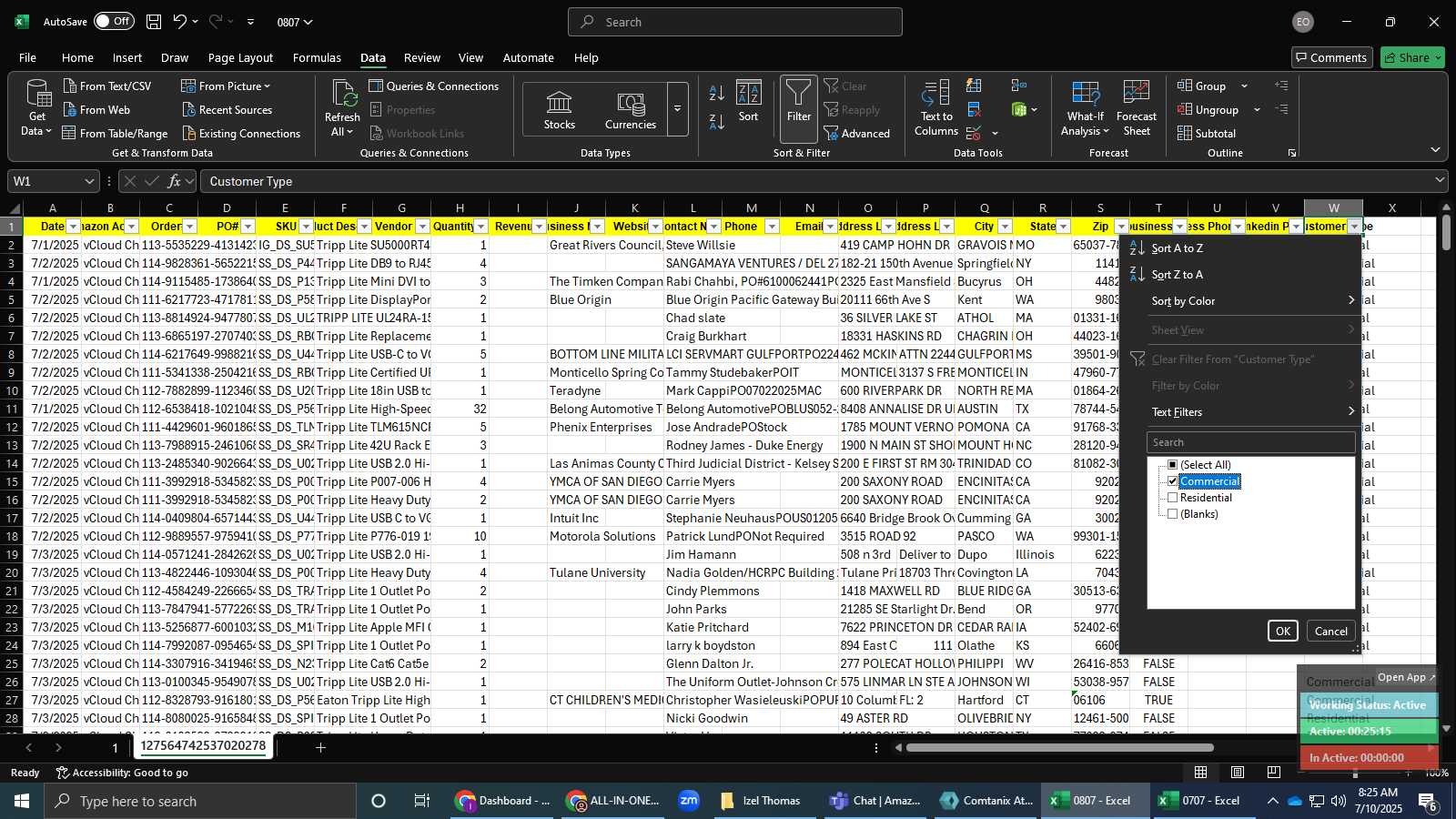Sort descending Z to A in ribbon
The height and width of the screenshot is (819, 1456).
tap(717, 121)
